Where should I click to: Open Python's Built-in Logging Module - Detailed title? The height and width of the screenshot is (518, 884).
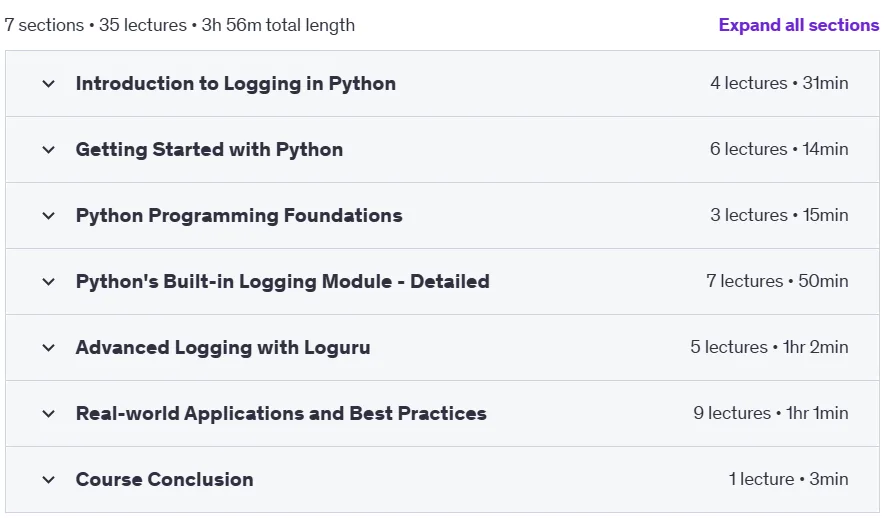[282, 281]
